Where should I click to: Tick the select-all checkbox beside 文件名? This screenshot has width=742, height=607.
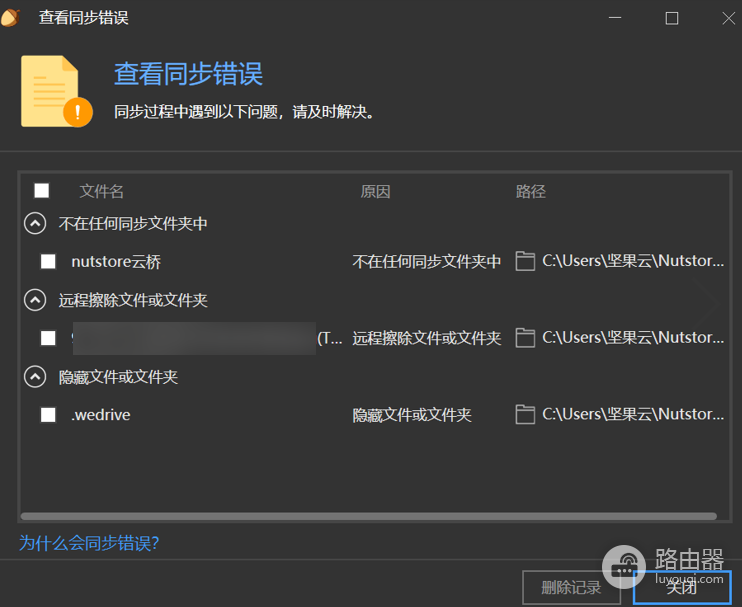[x=42, y=191]
